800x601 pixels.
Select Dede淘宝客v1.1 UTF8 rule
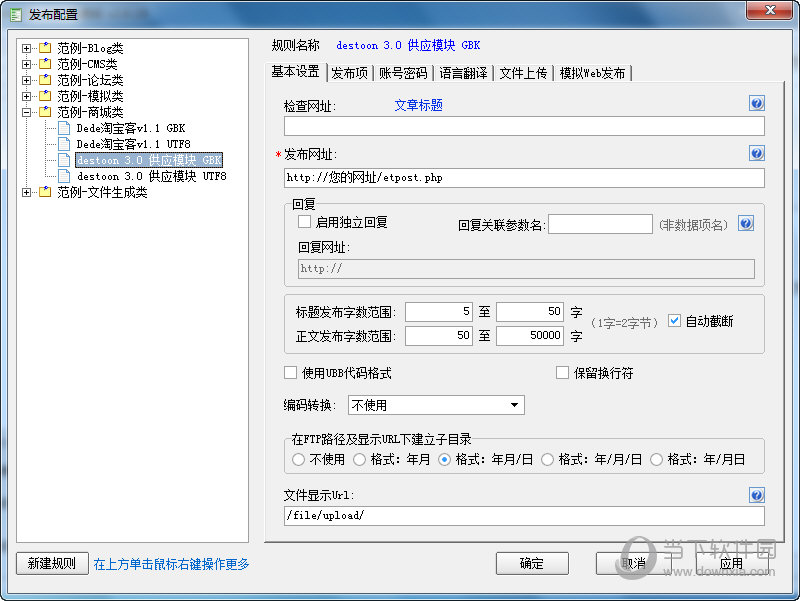point(134,144)
